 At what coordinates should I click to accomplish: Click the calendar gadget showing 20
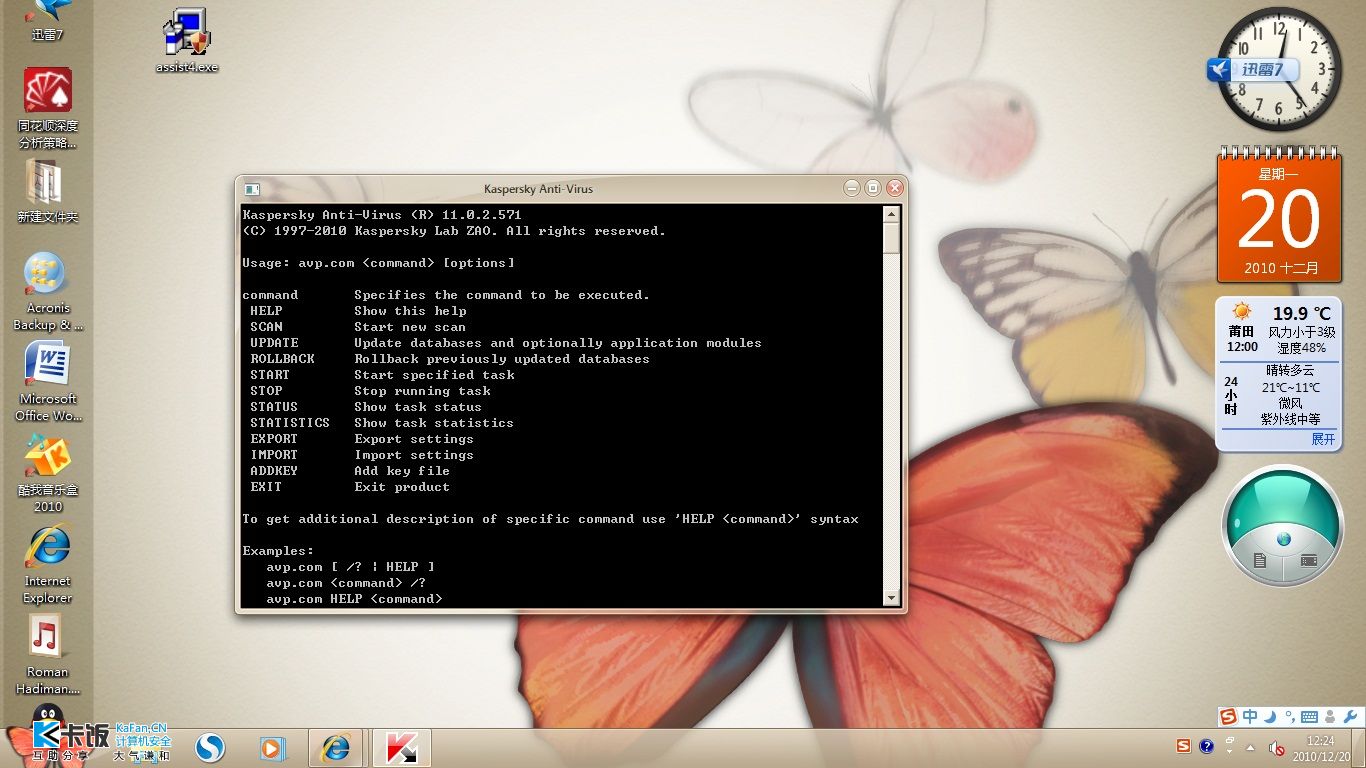pyautogui.click(x=1279, y=215)
